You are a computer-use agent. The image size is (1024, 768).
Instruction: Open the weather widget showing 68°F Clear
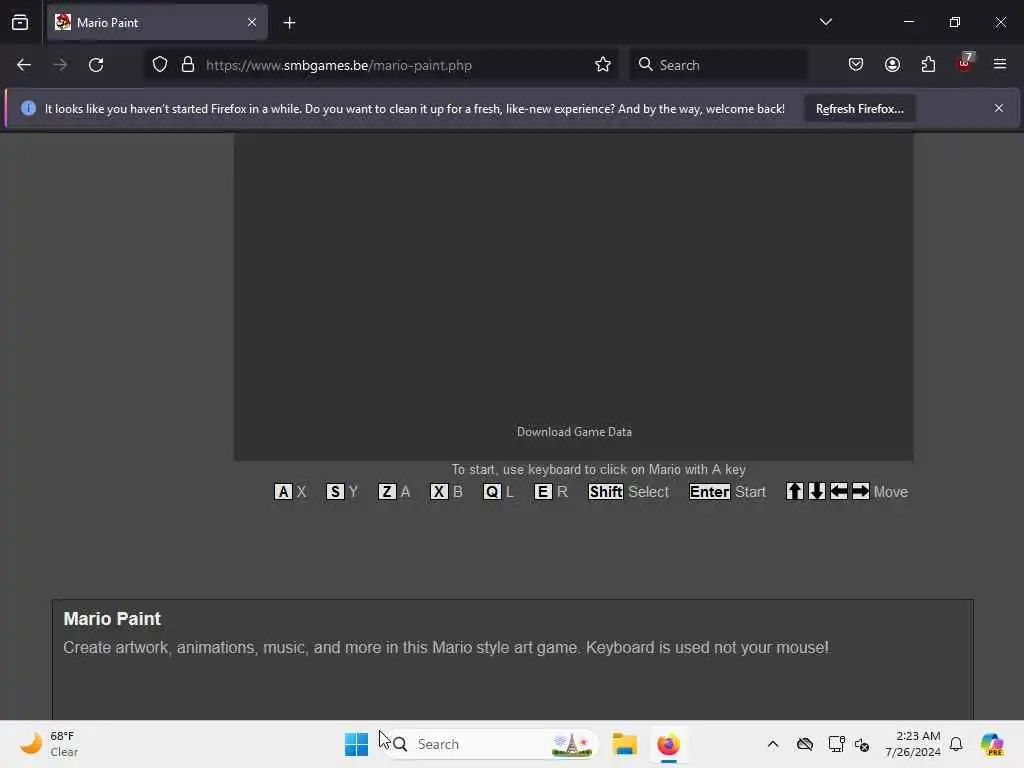49,744
